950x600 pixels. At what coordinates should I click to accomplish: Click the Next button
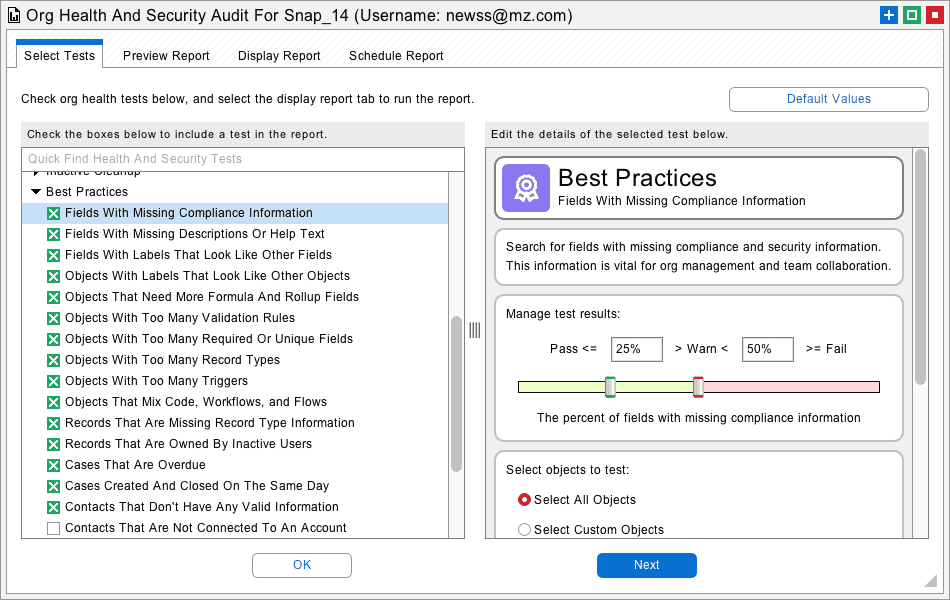646,565
